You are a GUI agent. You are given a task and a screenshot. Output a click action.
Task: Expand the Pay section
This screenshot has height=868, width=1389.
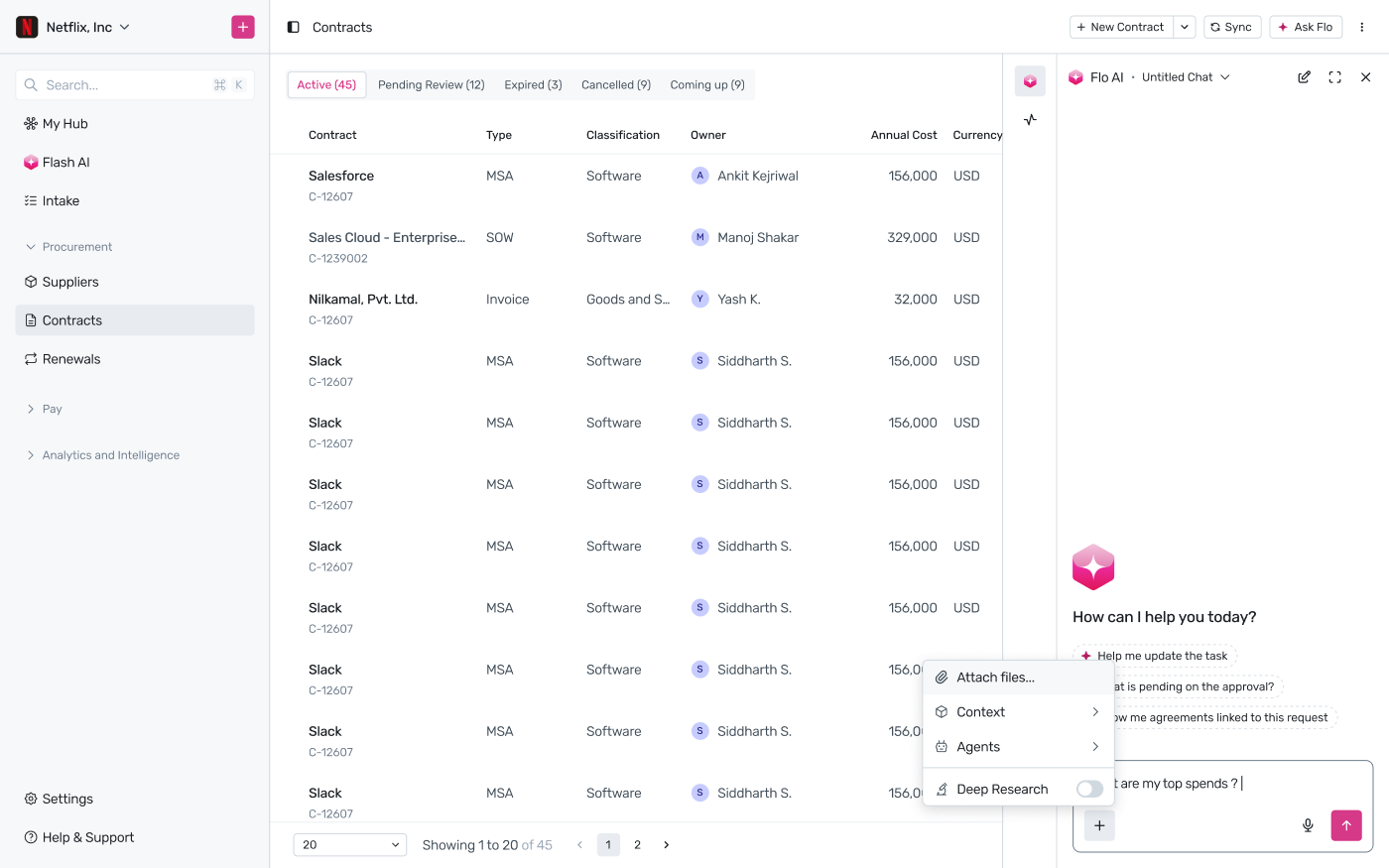[x=45, y=409]
